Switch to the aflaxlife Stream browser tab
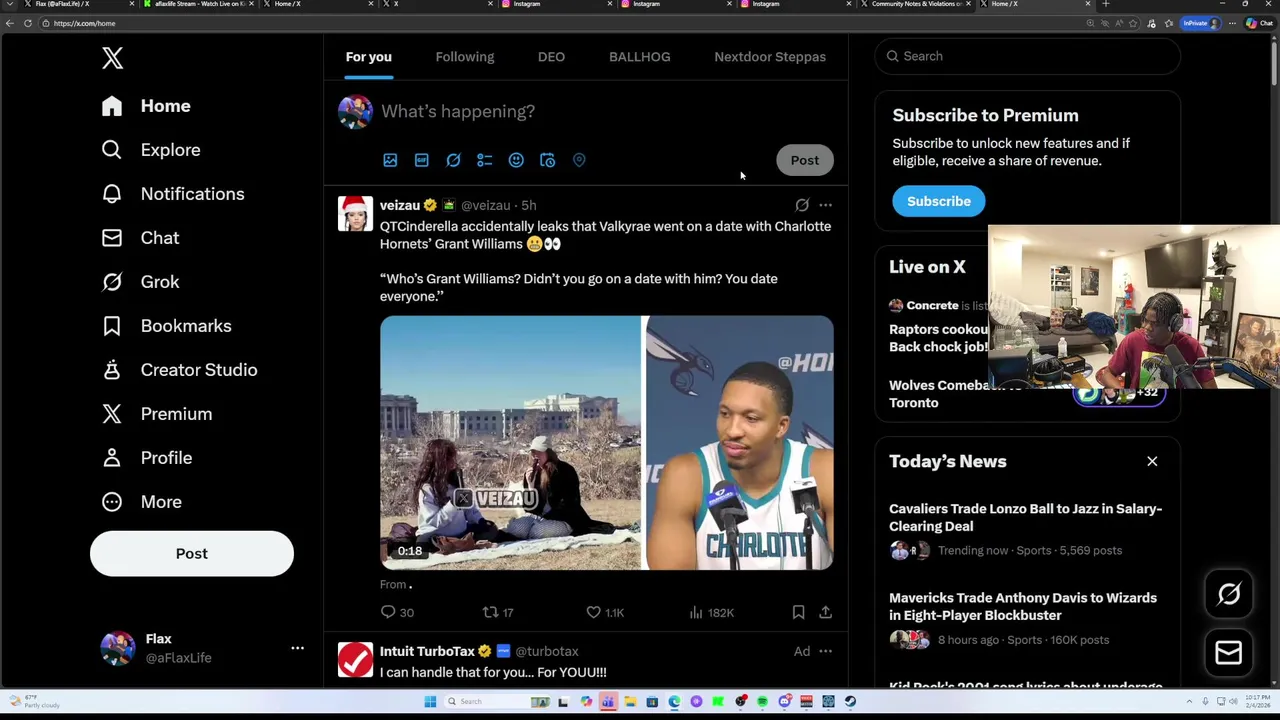The image size is (1280, 720). [201, 4]
